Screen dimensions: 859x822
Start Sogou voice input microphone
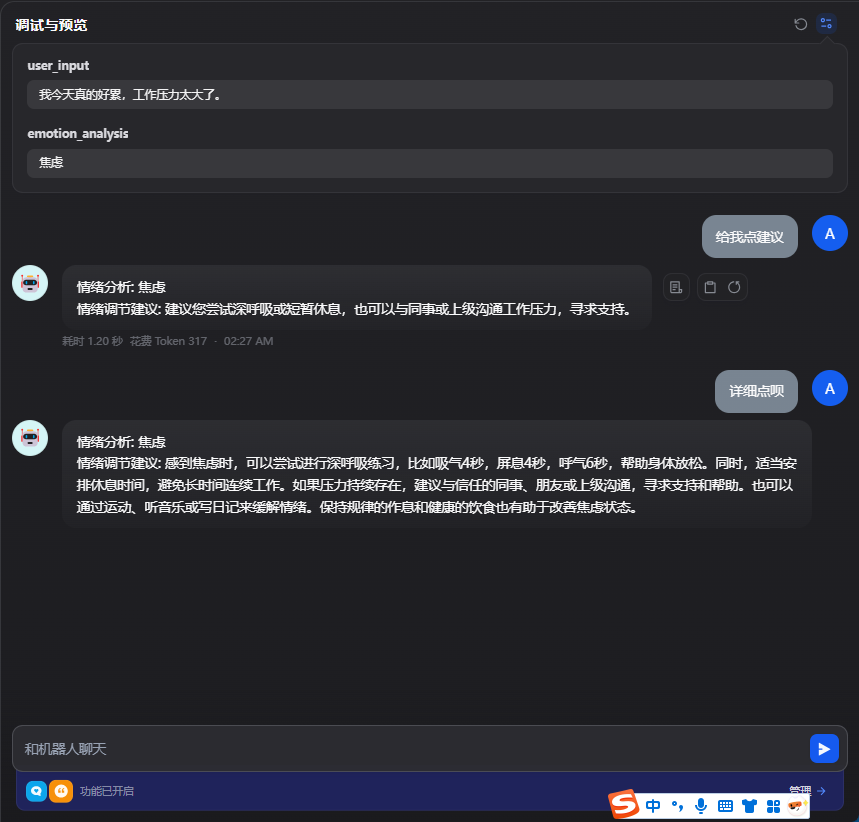[x=701, y=806]
